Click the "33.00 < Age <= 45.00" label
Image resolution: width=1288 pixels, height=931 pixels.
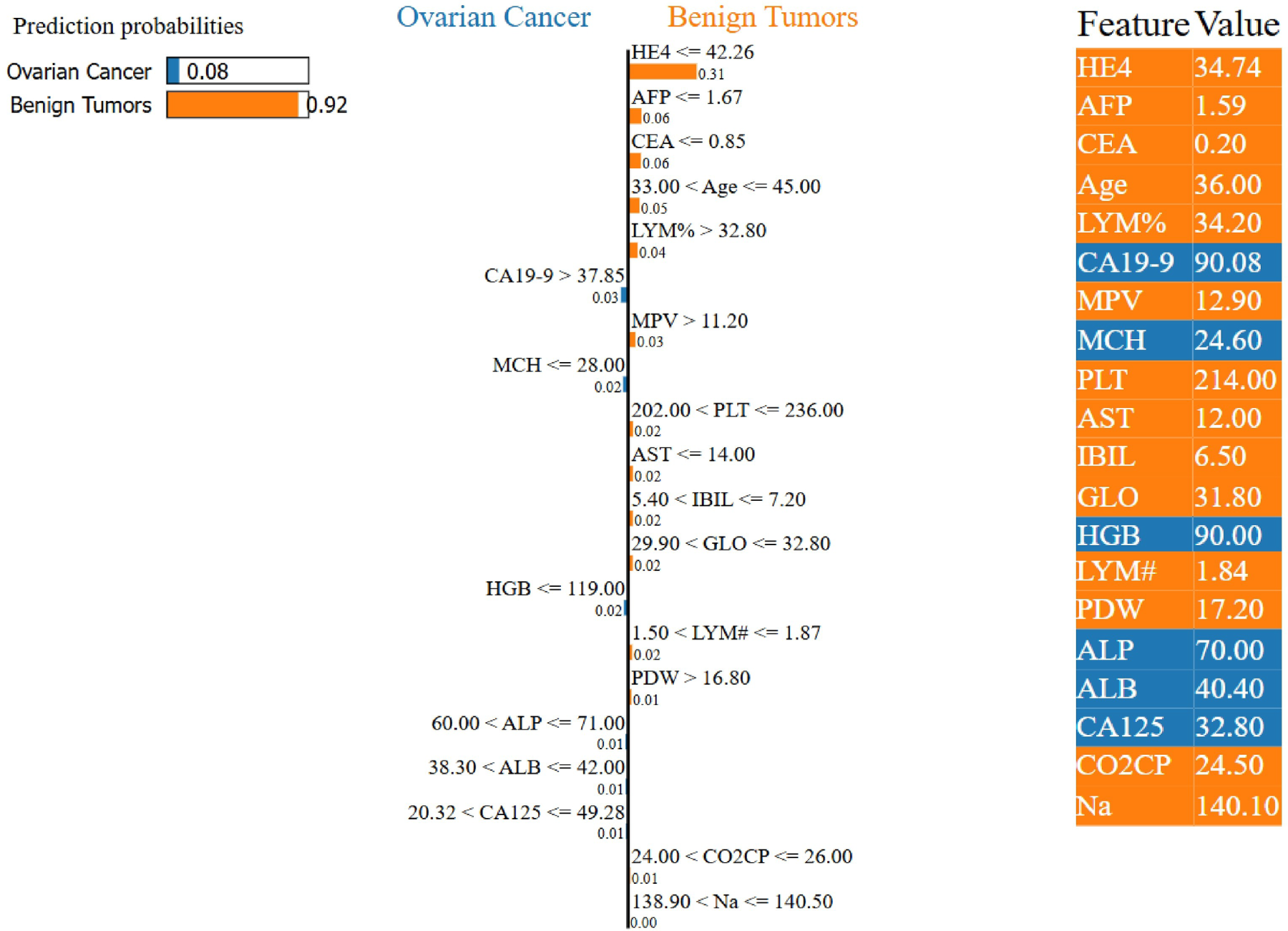coord(726,187)
